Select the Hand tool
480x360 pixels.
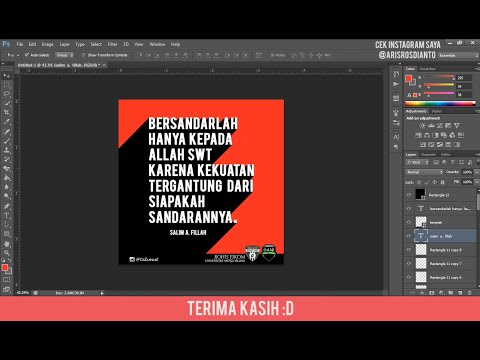[x=7, y=244]
